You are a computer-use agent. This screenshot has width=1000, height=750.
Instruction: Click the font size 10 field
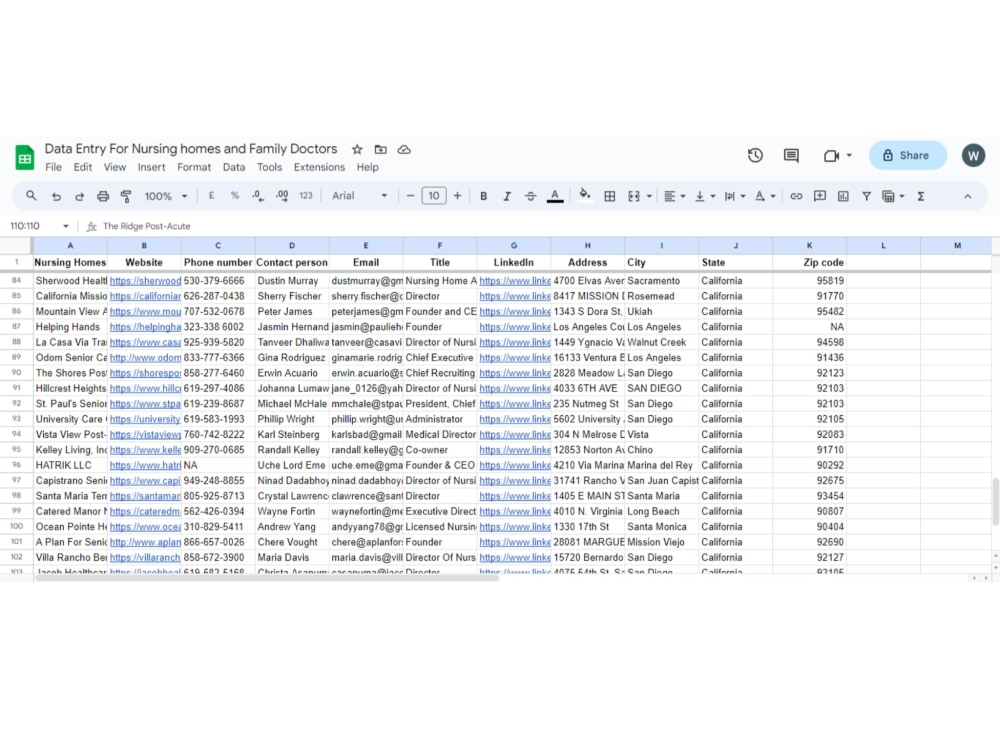click(434, 196)
